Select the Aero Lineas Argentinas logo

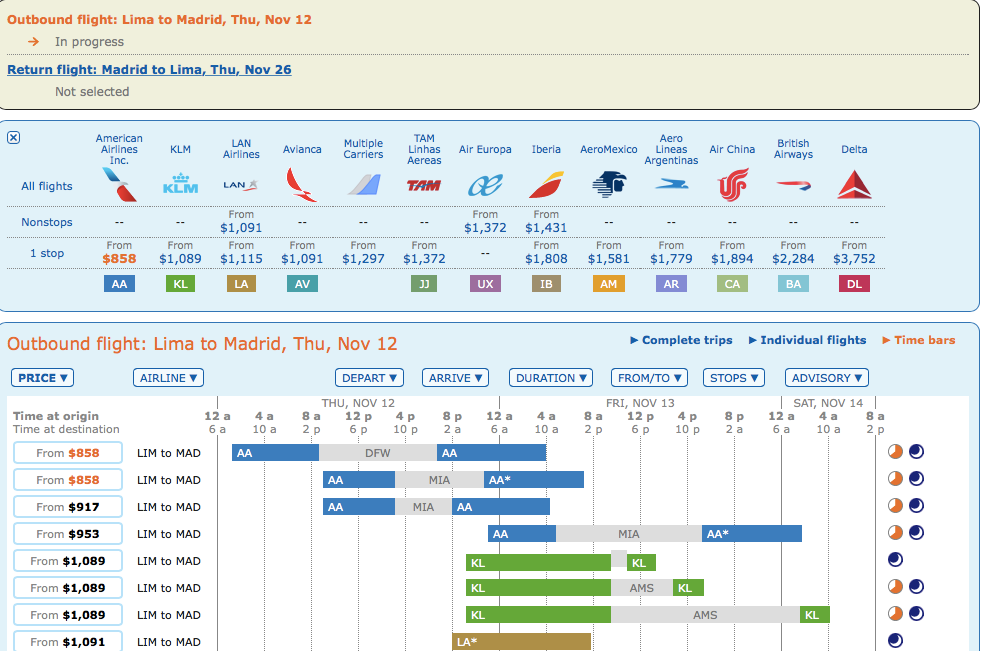click(671, 184)
